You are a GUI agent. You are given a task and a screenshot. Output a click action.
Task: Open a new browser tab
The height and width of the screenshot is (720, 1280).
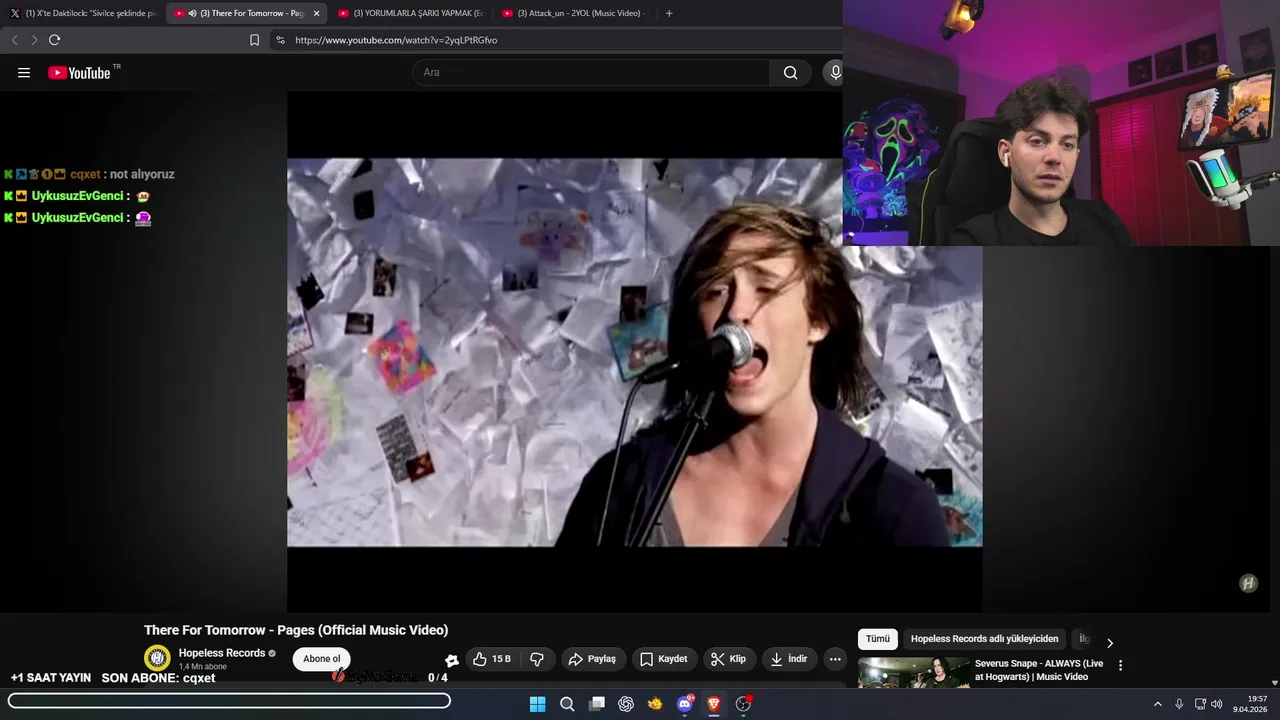tap(669, 13)
